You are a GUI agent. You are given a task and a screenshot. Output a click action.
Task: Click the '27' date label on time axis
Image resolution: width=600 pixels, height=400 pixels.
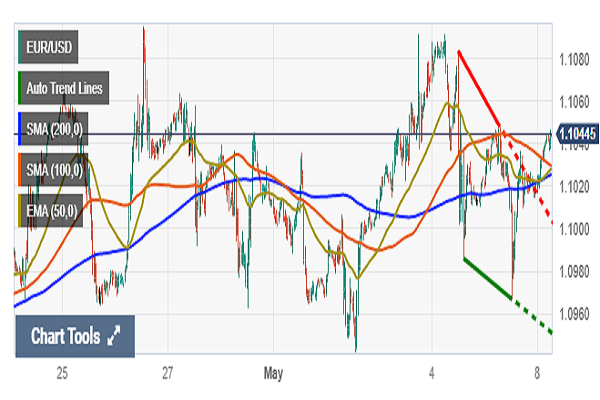point(167,374)
